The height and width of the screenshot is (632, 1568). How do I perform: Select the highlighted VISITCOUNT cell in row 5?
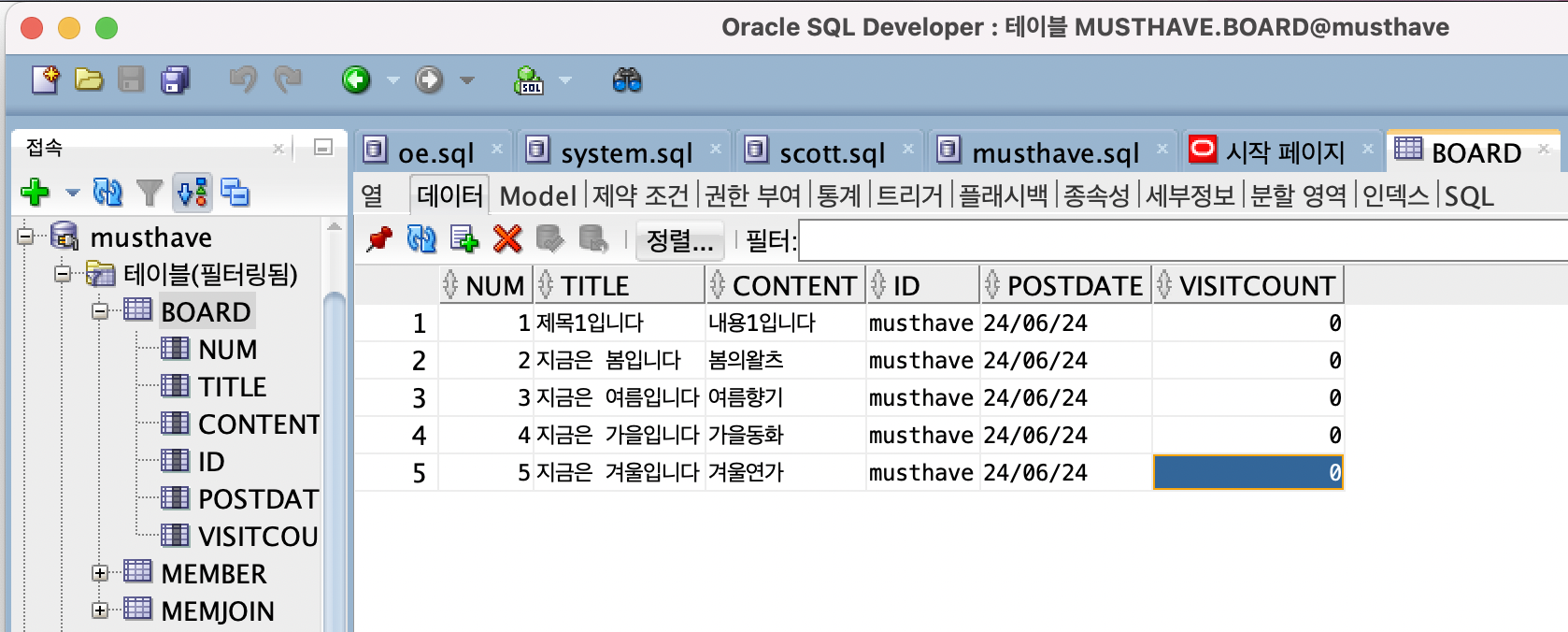coord(1247,472)
